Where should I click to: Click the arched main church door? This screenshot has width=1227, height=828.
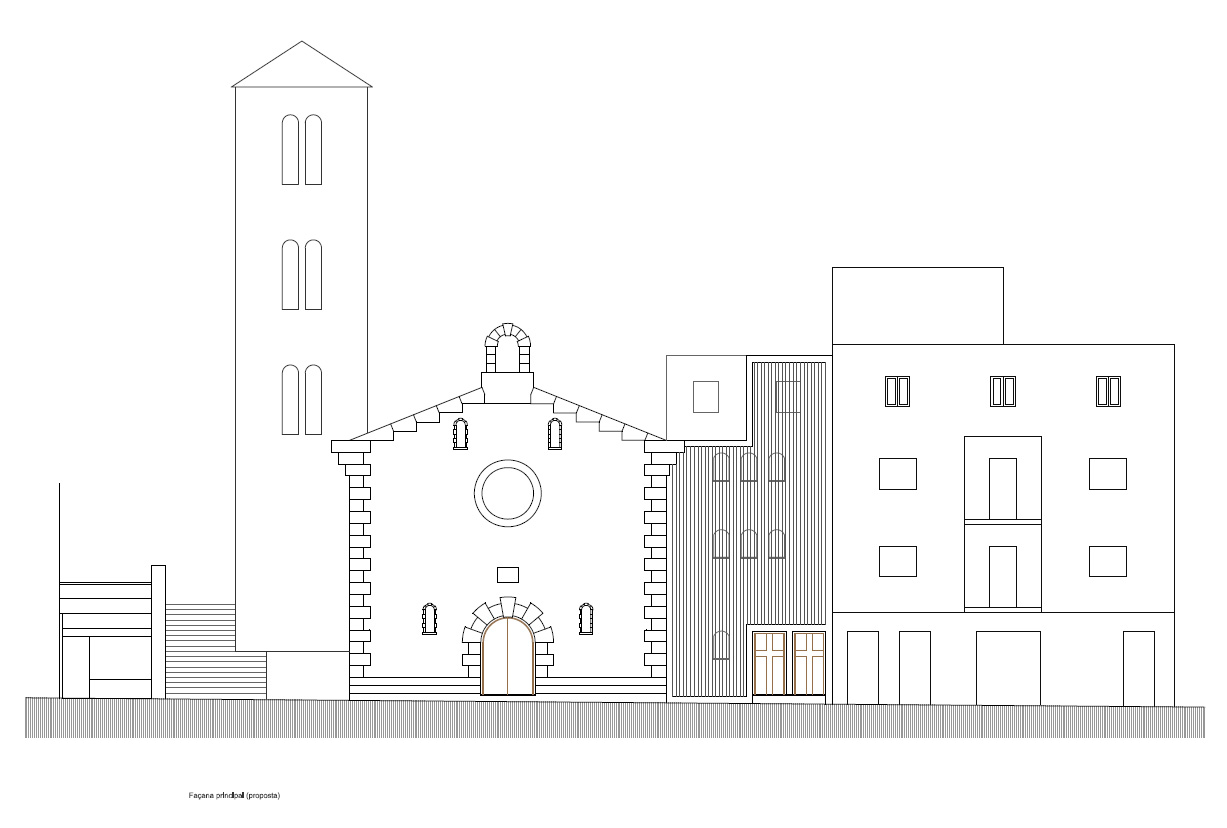pos(508,656)
